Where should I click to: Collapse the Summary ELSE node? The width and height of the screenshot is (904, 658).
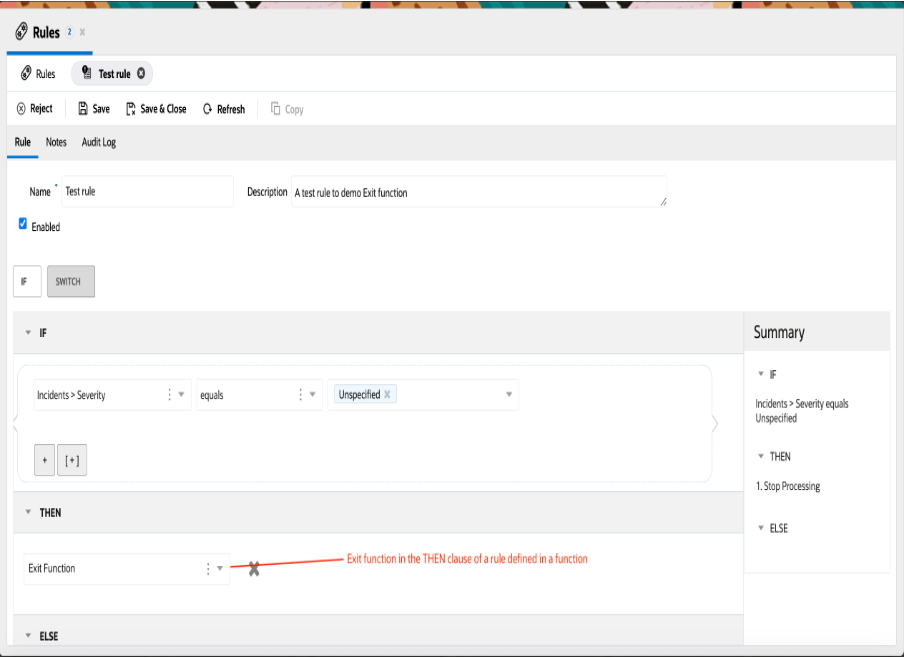click(x=760, y=528)
